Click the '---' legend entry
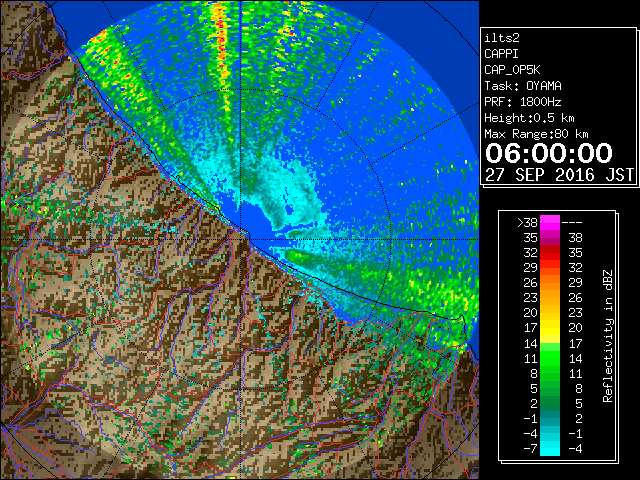The width and height of the screenshot is (640, 480). pyautogui.click(x=572, y=222)
